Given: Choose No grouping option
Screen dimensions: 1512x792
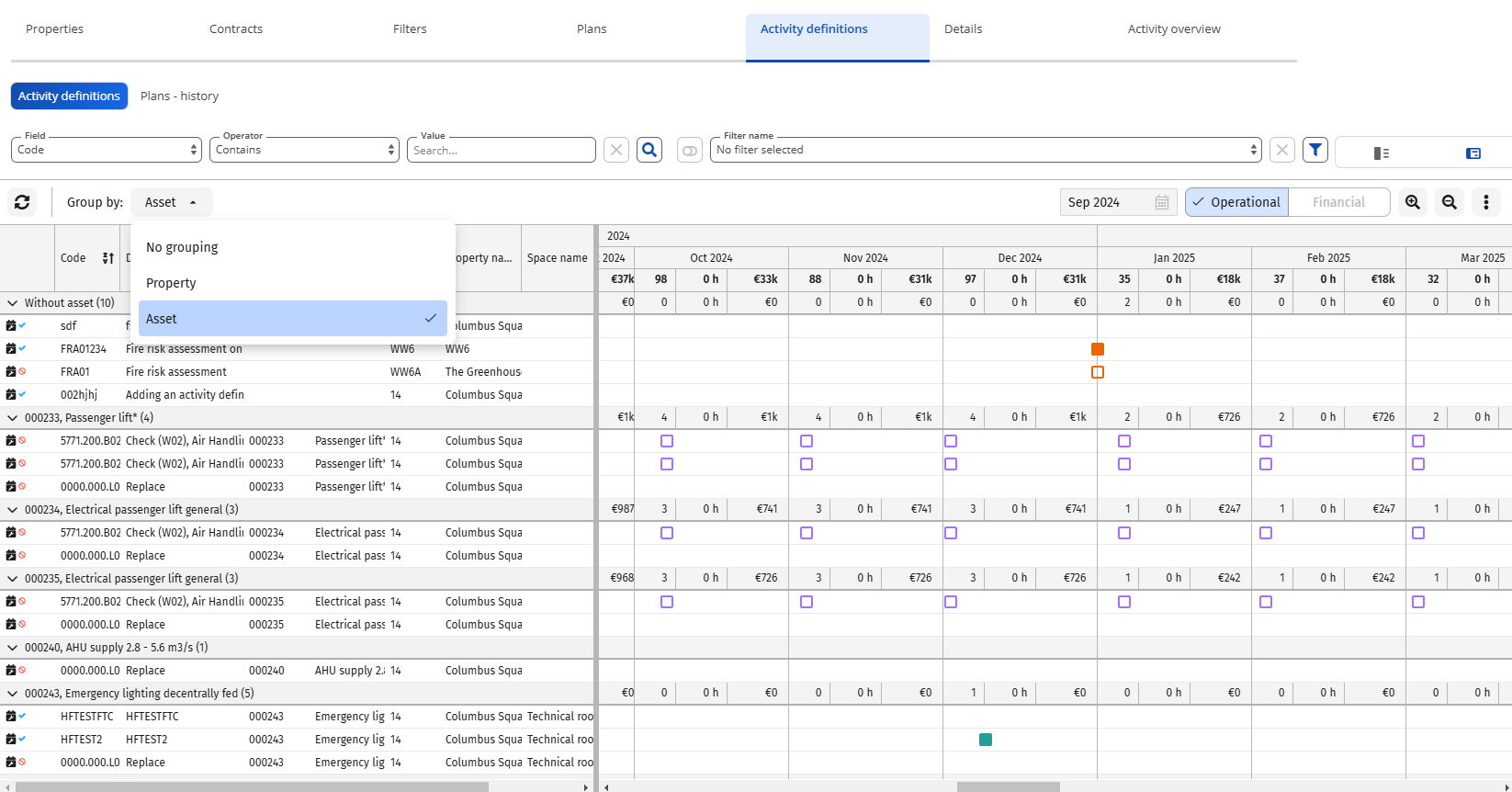Looking at the screenshot, I should point(293,247).
